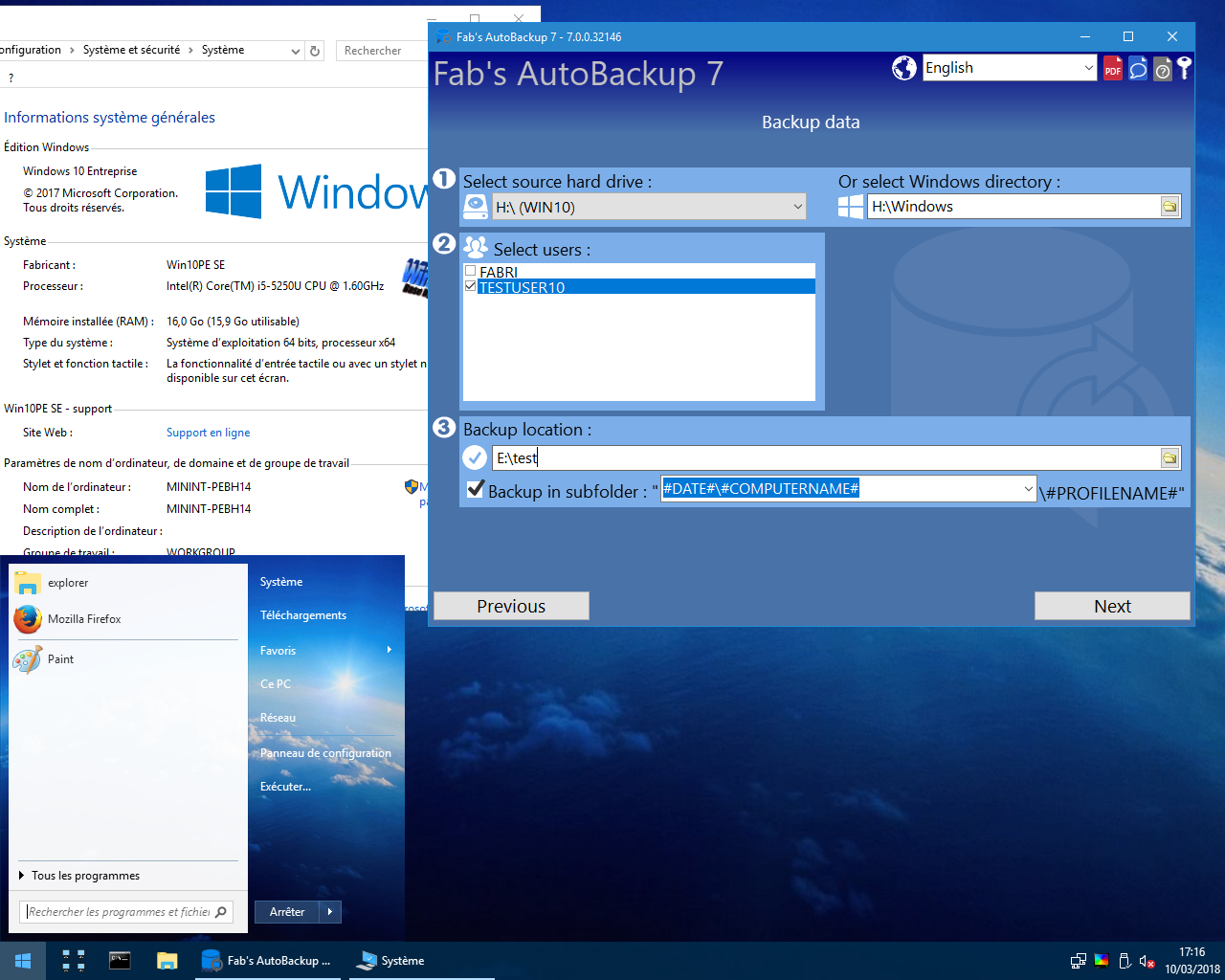Viewport: 1225px width, 980px height.
Task: Click the white key license icon
Action: (1184, 68)
